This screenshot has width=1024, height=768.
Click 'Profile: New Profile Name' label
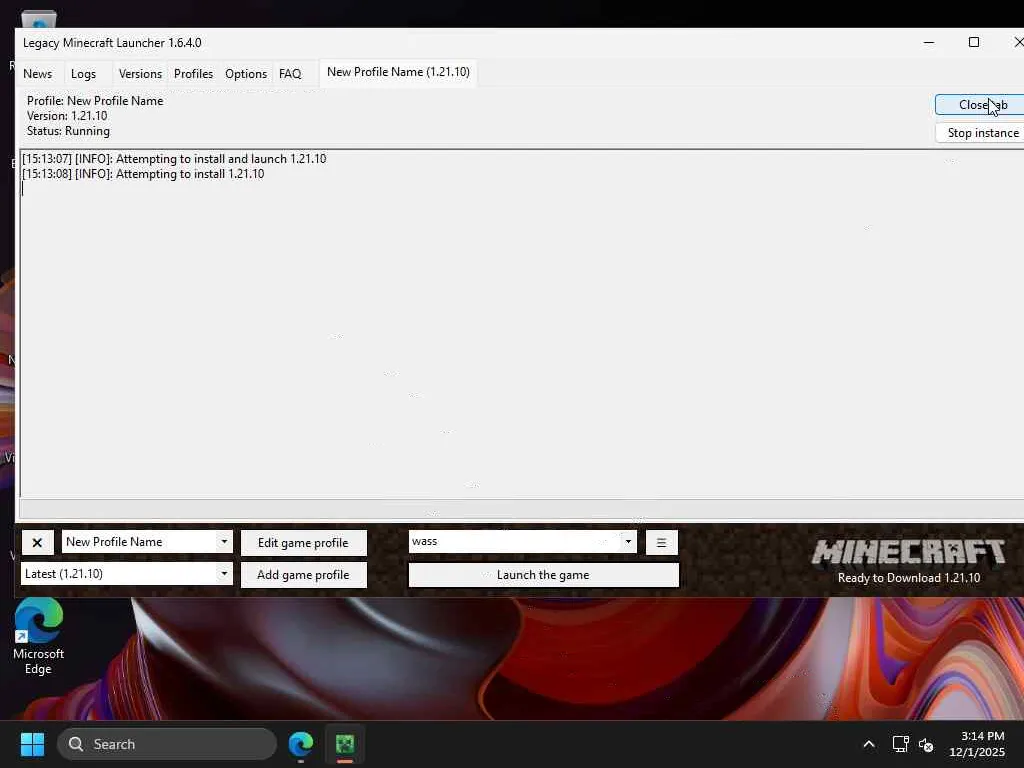[95, 101]
